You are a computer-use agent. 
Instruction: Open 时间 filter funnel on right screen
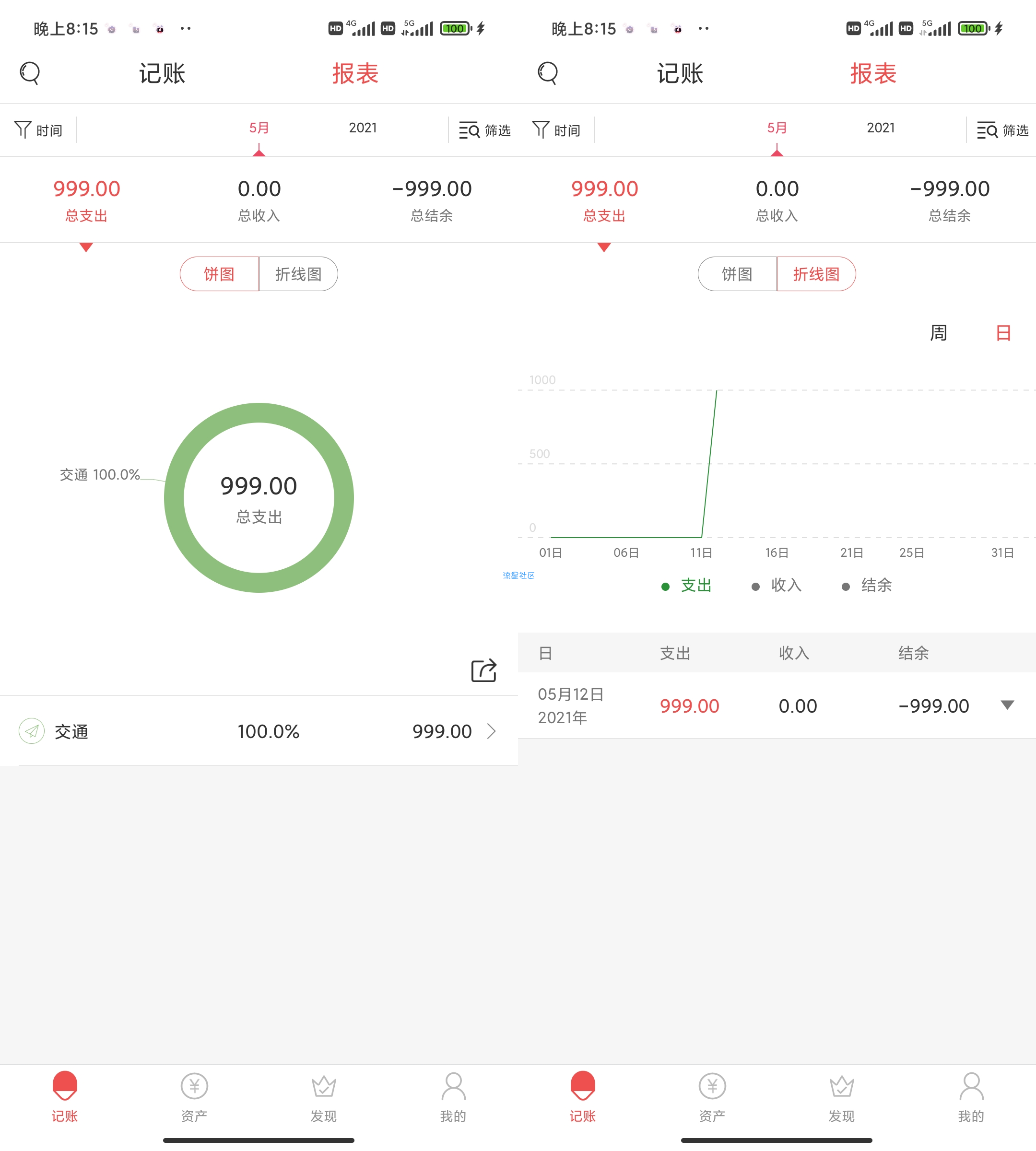556,130
